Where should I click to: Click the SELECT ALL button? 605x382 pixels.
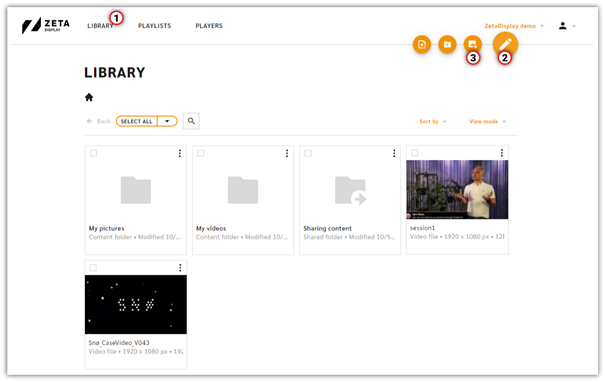click(137, 121)
